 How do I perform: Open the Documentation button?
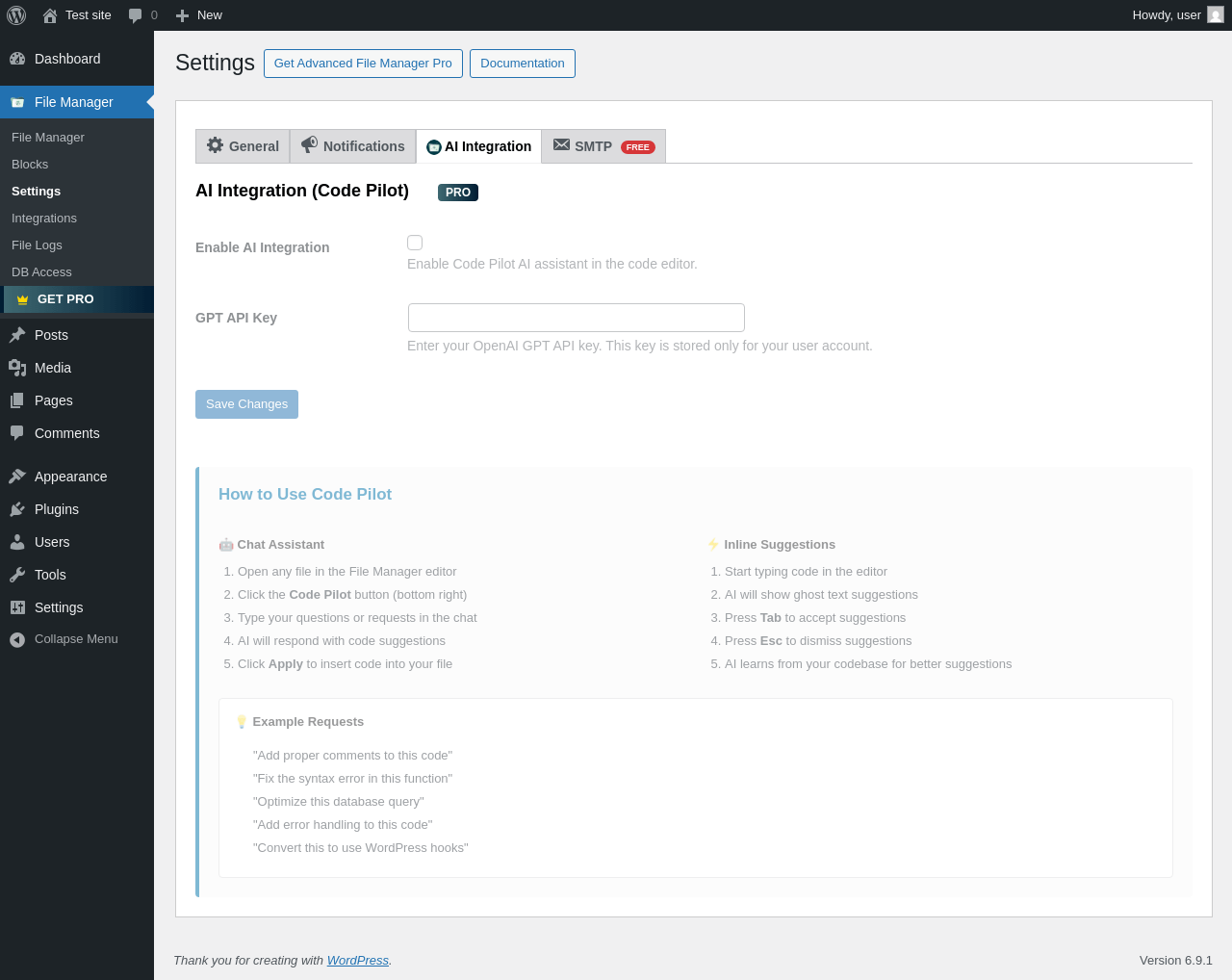523,64
